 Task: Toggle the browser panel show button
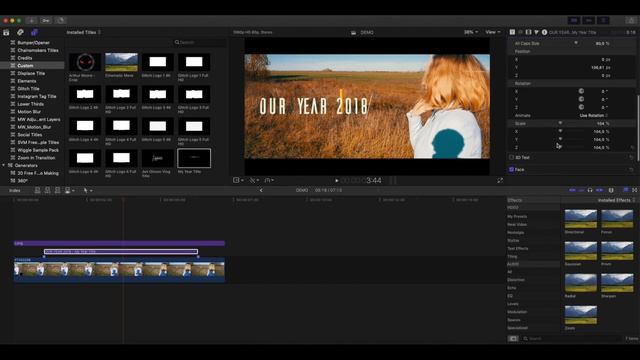tap(574, 20)
